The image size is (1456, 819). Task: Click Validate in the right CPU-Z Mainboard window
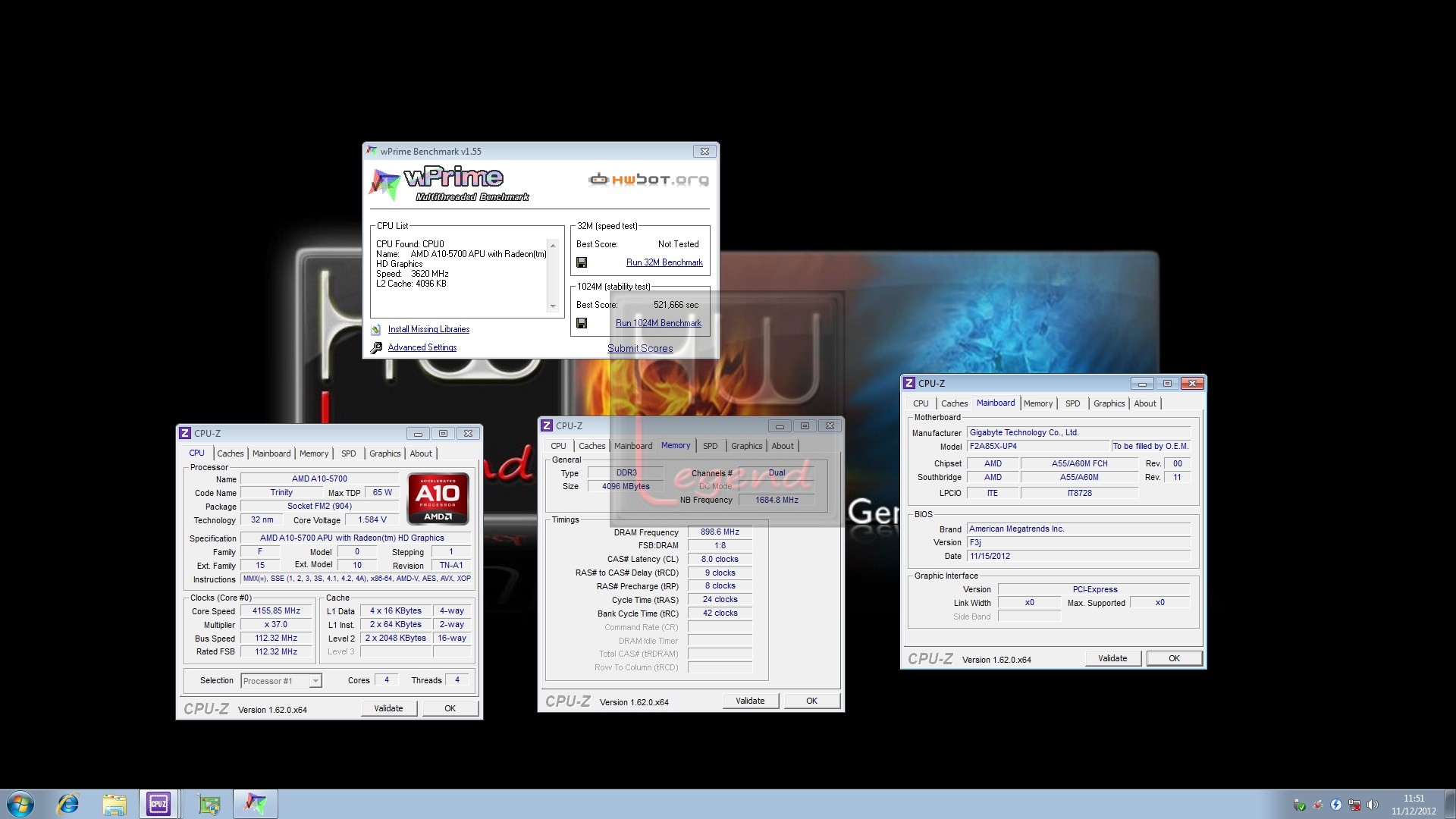(1112, 658)
